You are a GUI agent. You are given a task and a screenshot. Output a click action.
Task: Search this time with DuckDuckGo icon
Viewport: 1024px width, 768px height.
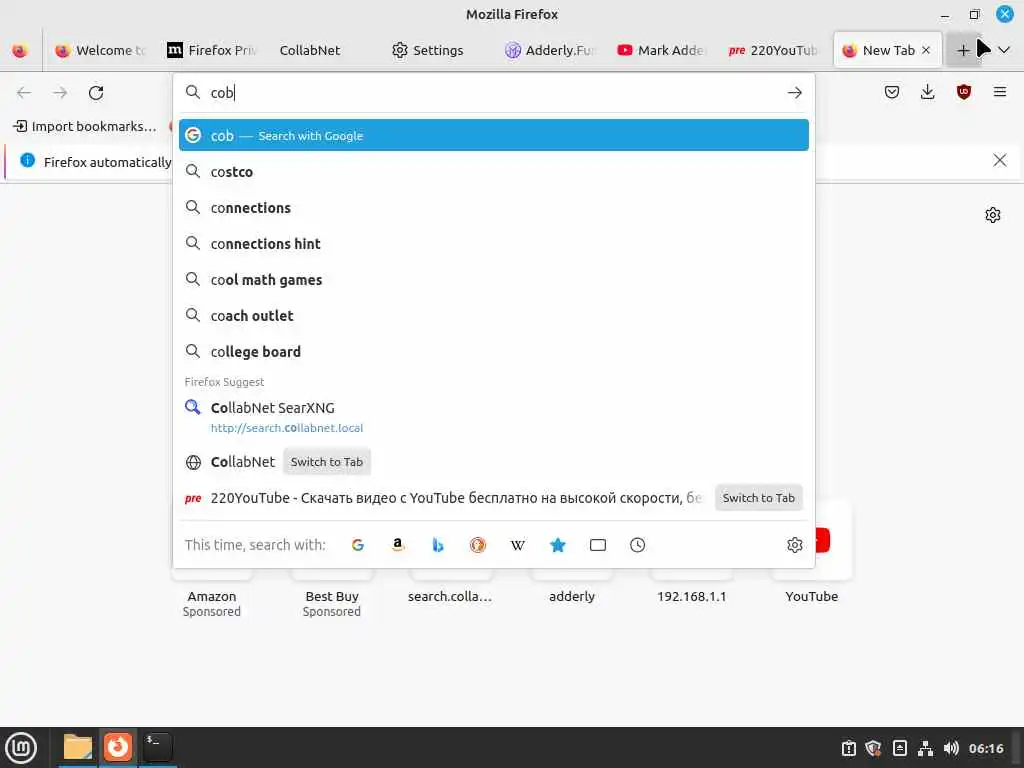pos(477,545)
